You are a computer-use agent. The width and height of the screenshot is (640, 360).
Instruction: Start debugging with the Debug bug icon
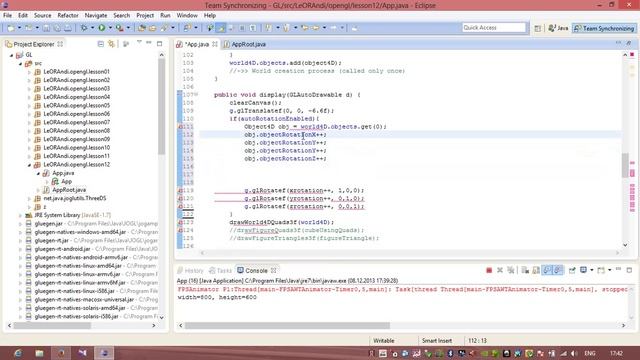pyautogui.click(x=84, y=28)
